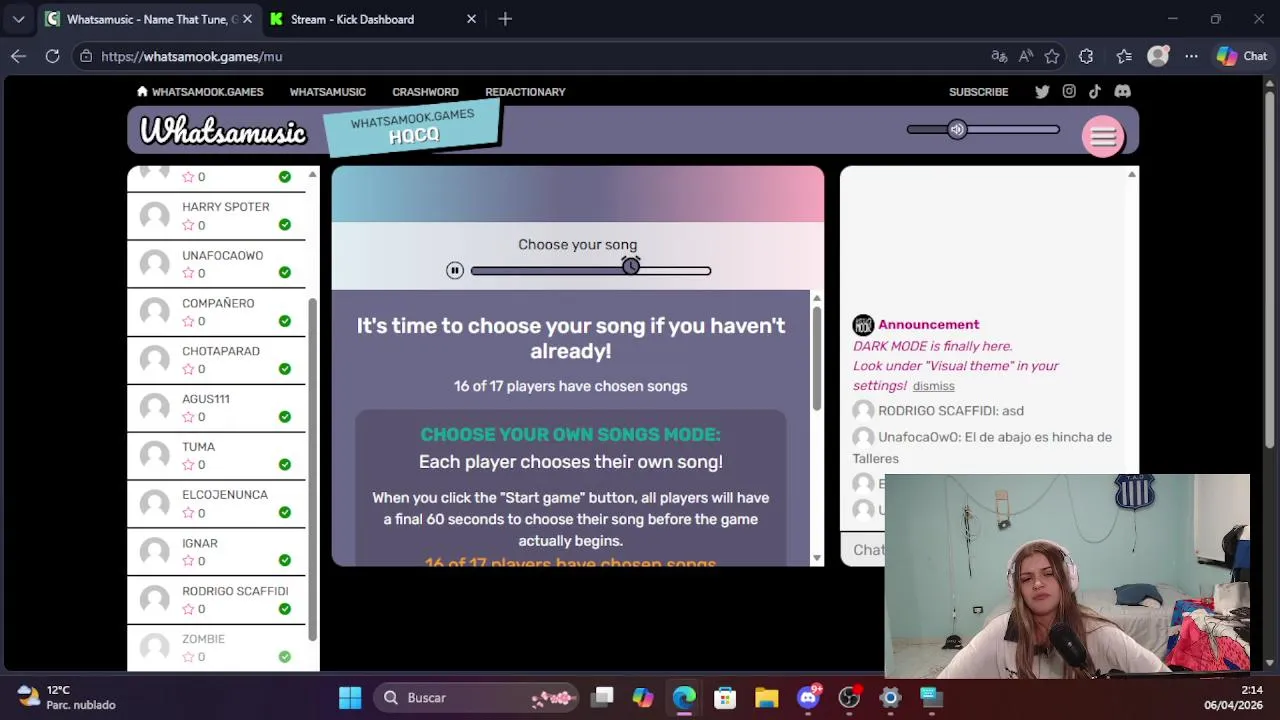This screenshot has width=1280, height=720.
Task: Open the Twitter link in site header
Action: (x=1042, y=91)
